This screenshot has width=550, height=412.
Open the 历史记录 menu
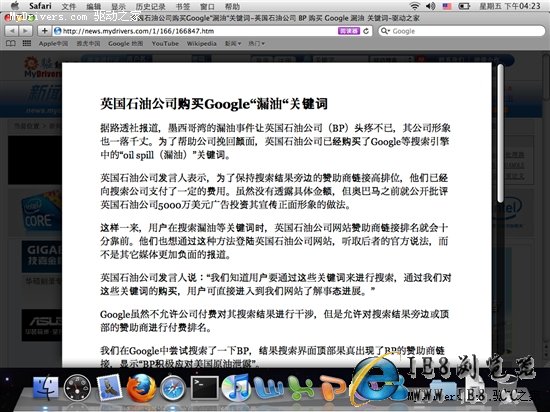pos(150,6)
